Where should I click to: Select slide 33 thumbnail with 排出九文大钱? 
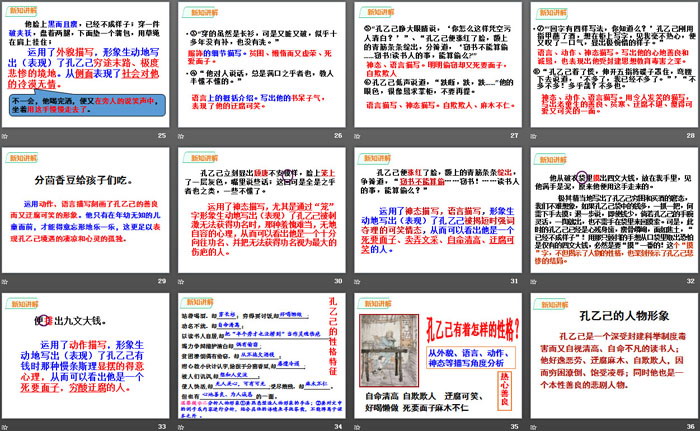(x=86, y=356)
